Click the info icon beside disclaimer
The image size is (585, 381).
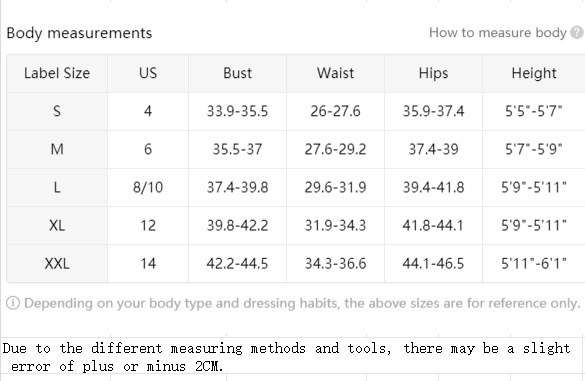tap(13, 303)
